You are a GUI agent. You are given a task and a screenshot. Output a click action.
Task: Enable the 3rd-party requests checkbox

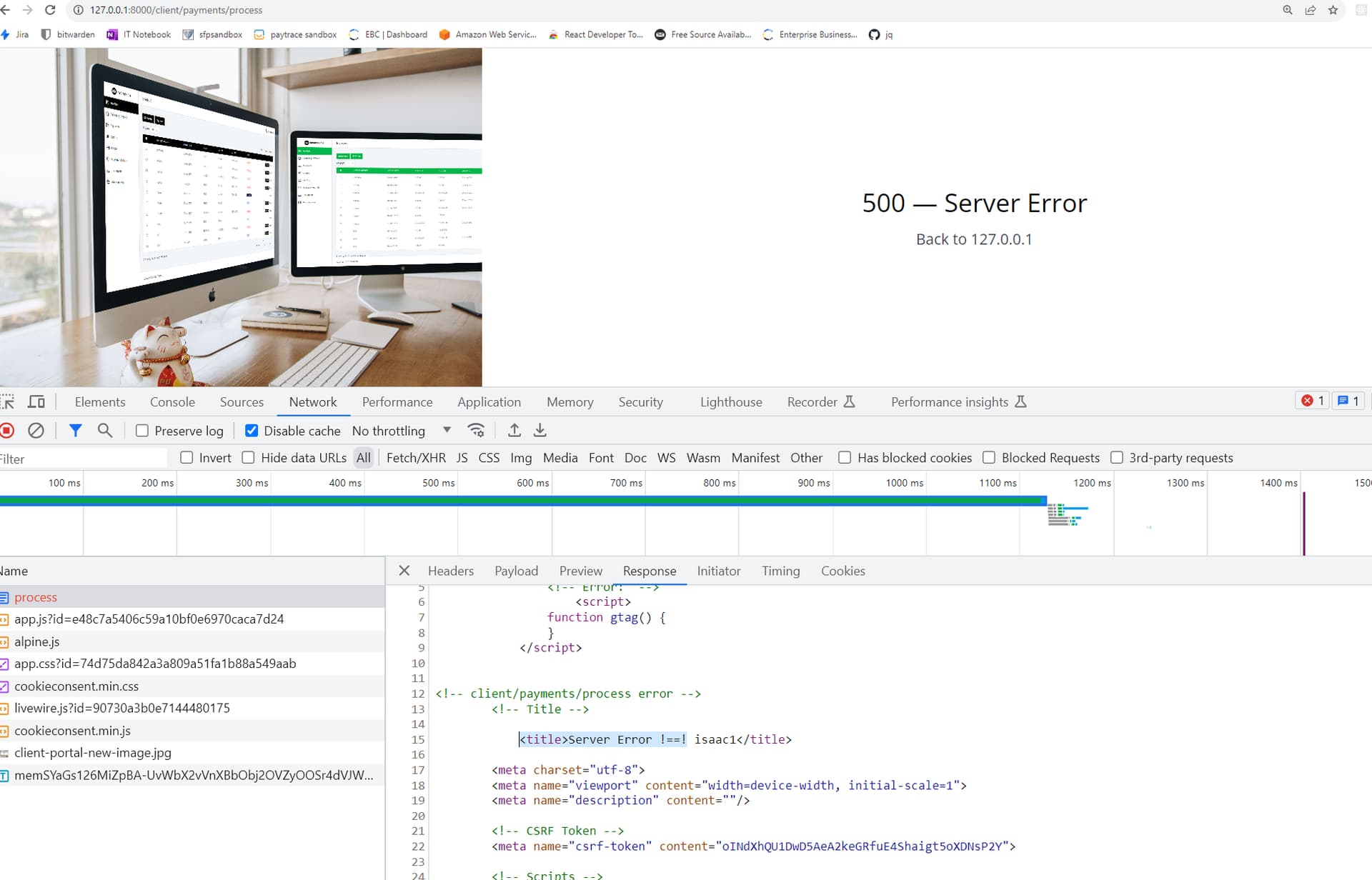[1117, 458]
